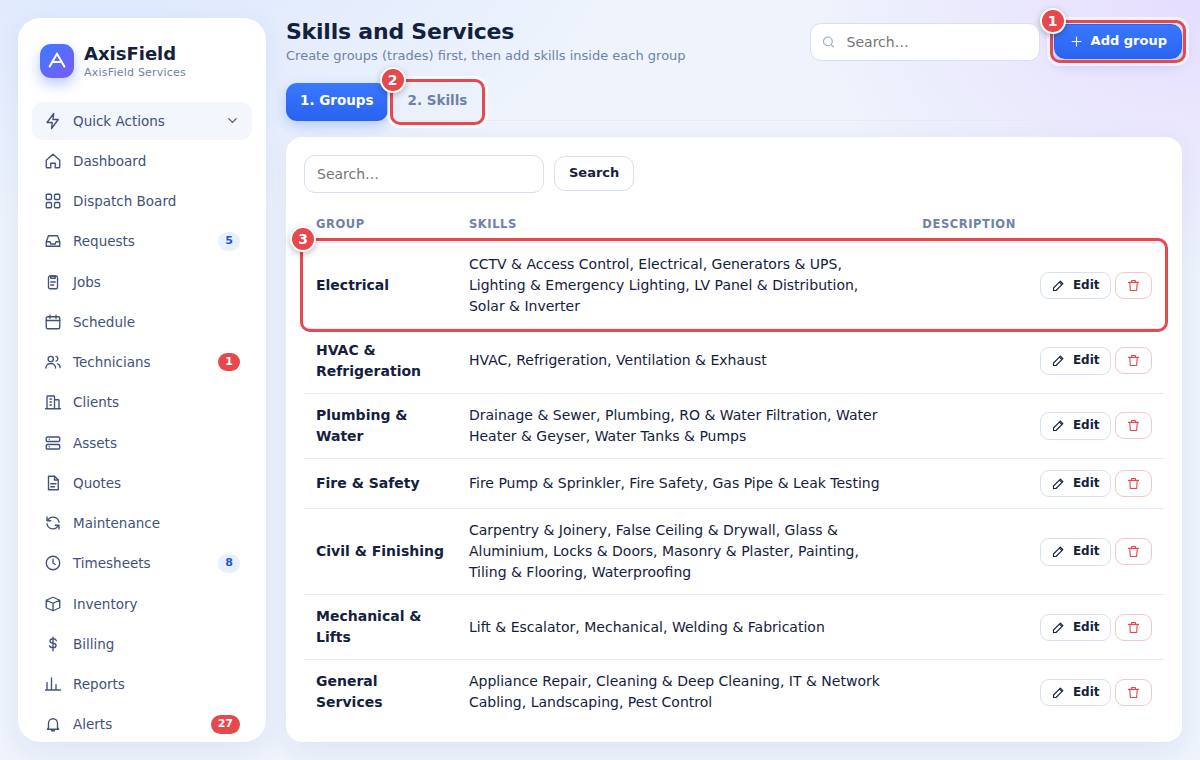This screenshot has height=760, width=1200.
Task: Click the HVAC & Refrigeration group name
Action: click(x=368, y=360)
